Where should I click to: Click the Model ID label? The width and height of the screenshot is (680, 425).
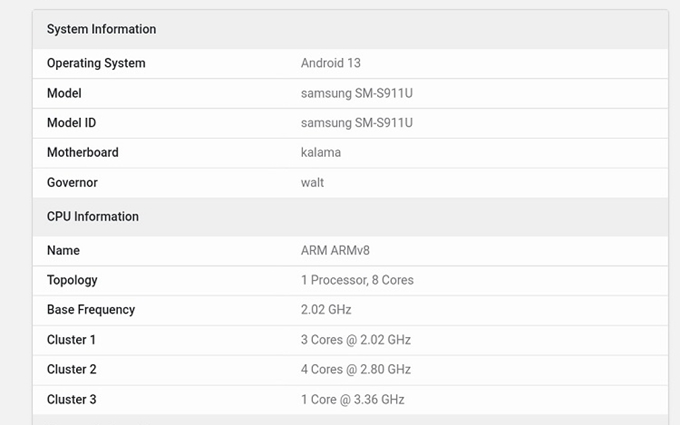[71, 123]
